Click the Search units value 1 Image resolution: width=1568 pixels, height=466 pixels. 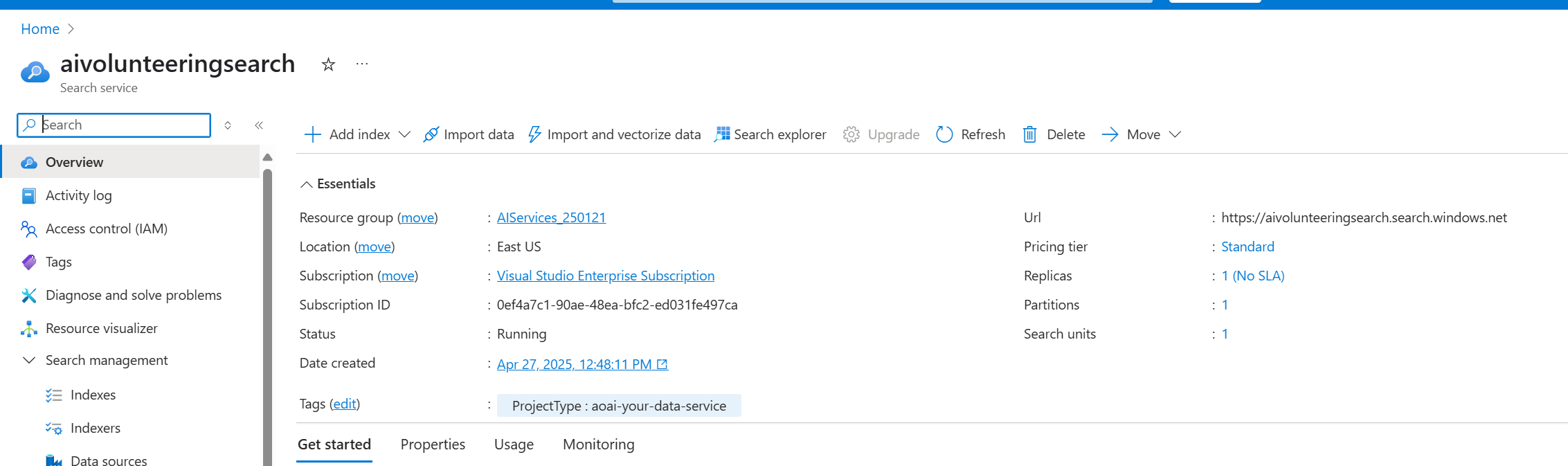pos(1225,334)
